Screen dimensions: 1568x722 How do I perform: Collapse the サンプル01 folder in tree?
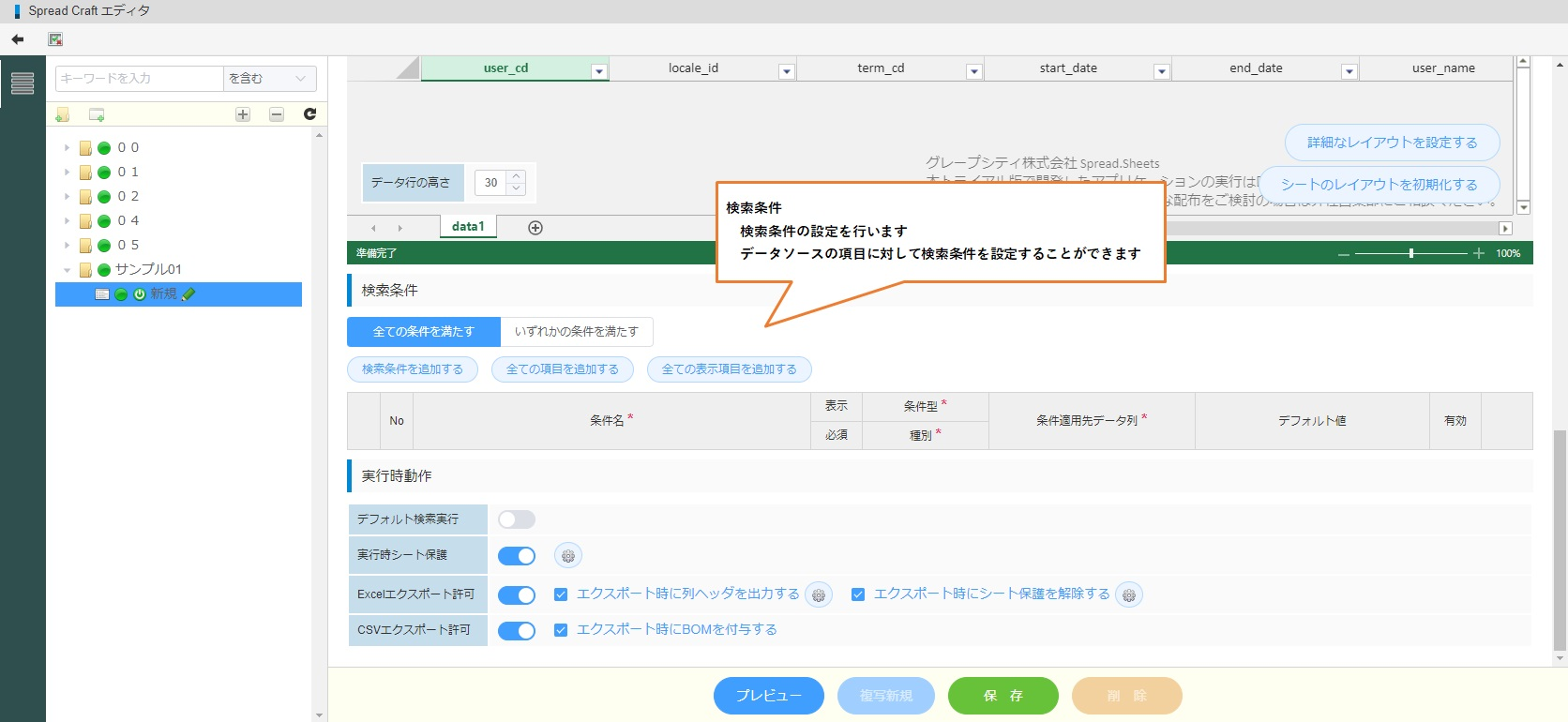[67, 270]
